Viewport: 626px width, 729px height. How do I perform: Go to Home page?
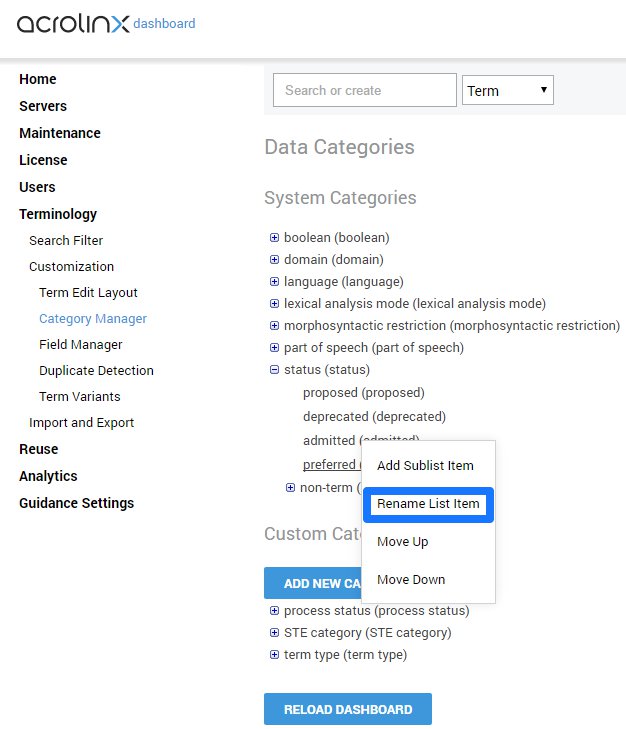tap(38, 79)
